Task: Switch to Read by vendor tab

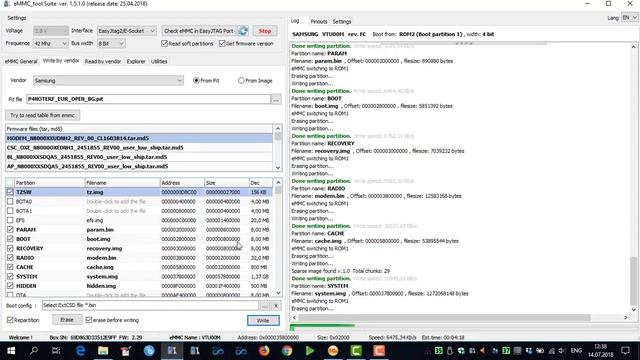Action: tap(103, 61)
